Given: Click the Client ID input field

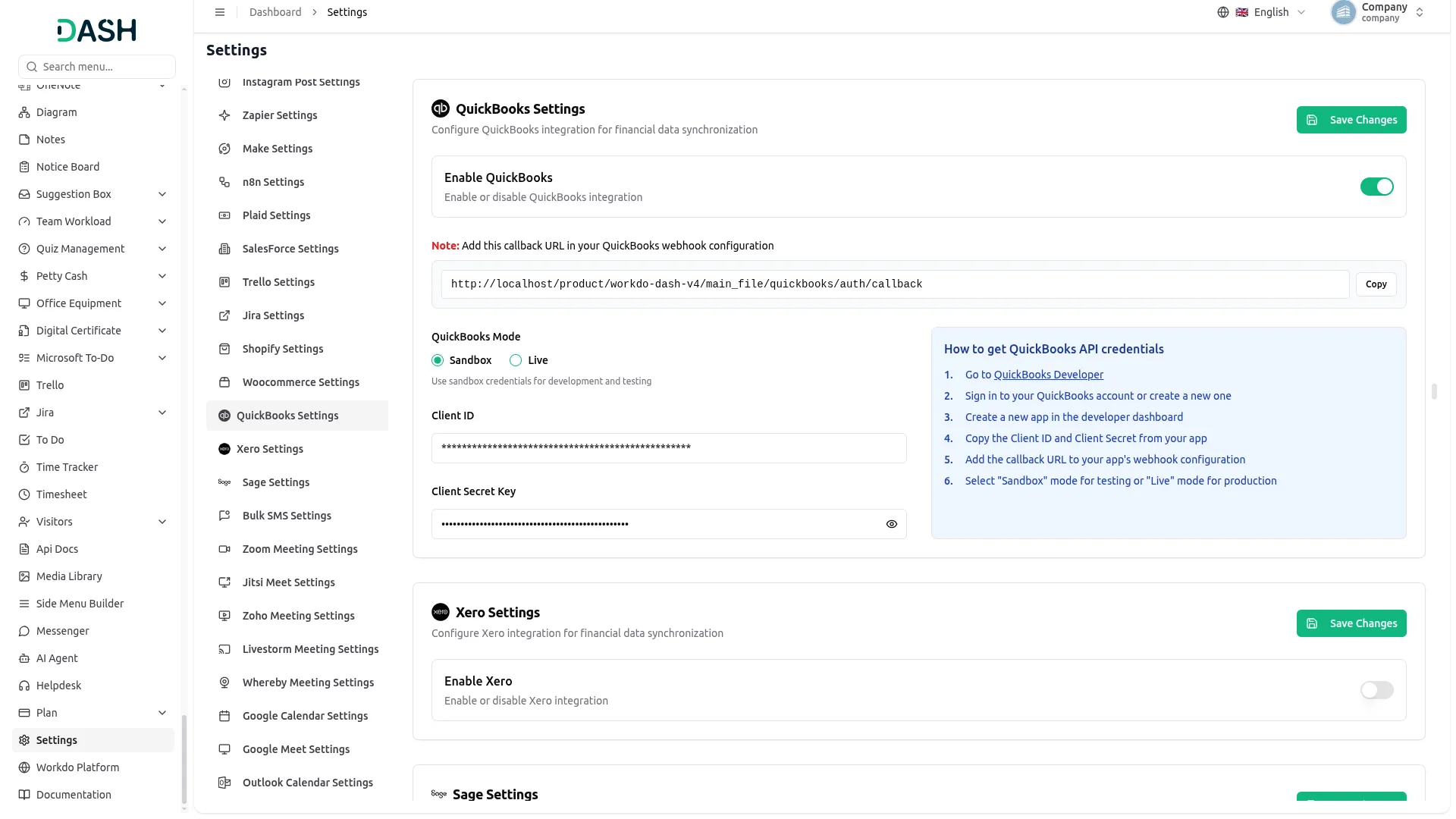Looking at the screenshot, I should [x=669, y=448].
